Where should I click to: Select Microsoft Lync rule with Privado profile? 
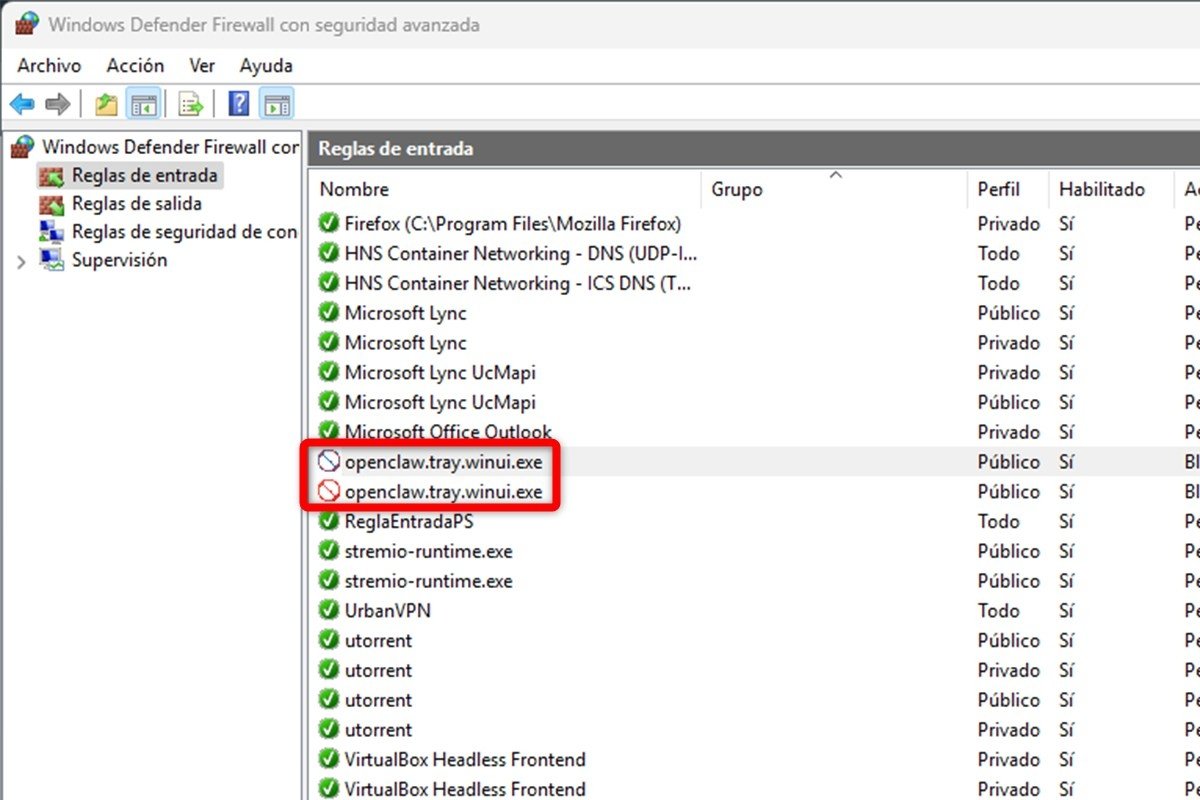pyautogui.click(x=406, y=343)
